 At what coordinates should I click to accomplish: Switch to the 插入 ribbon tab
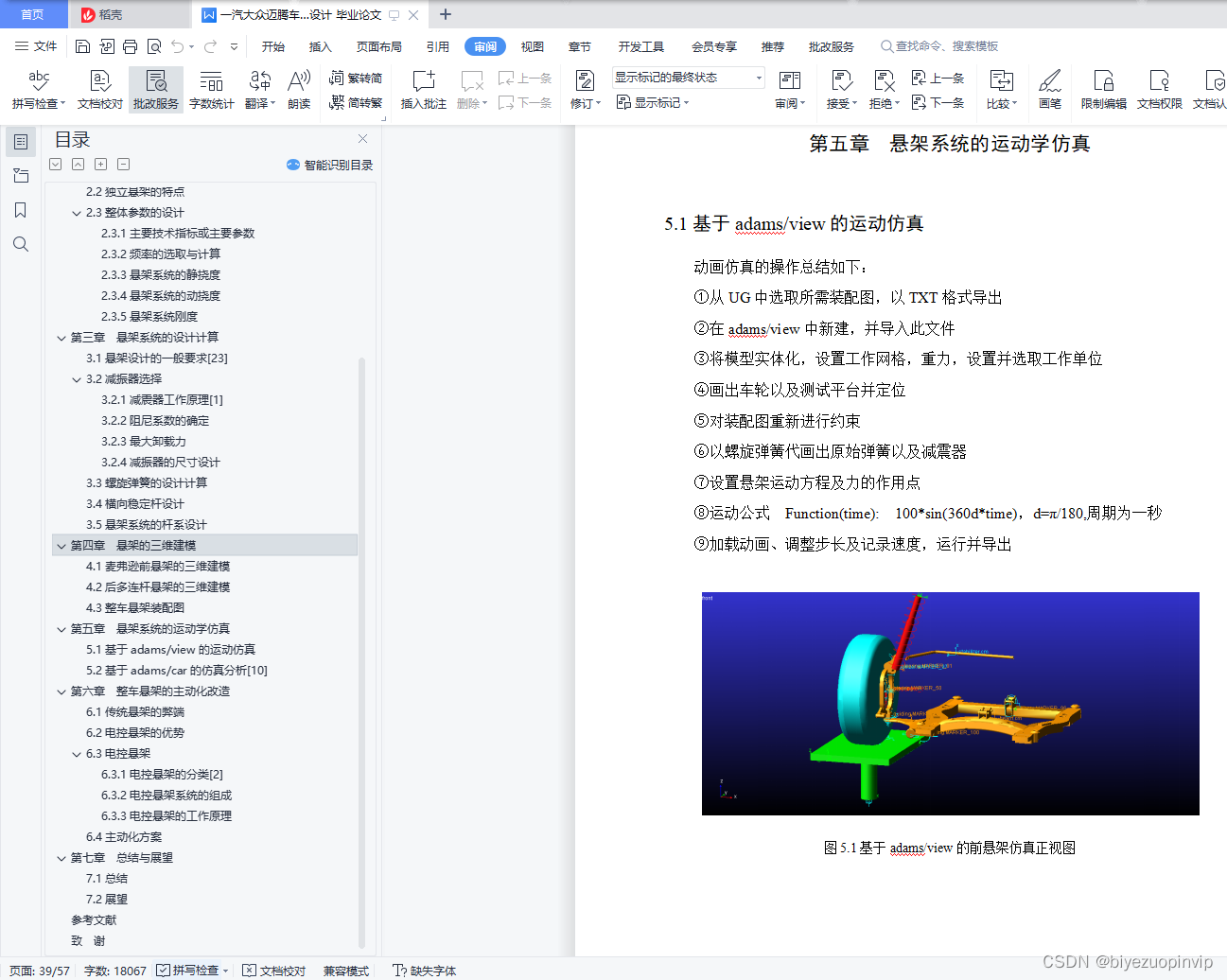[321, 46]
